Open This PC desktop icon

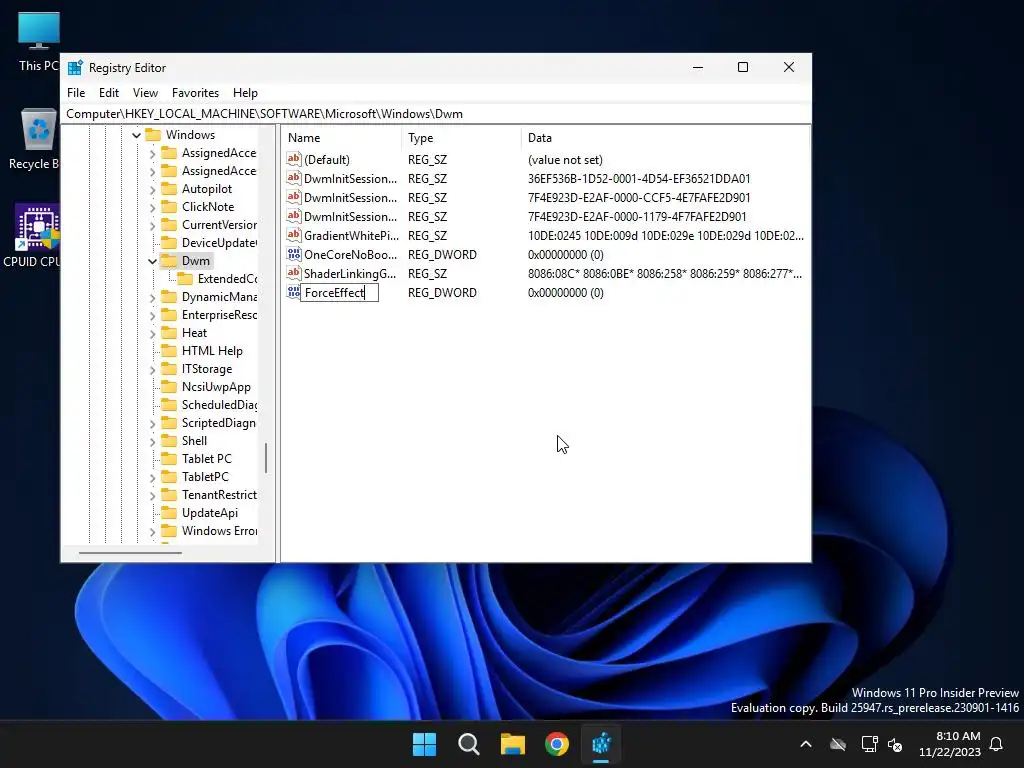(39, 40)
